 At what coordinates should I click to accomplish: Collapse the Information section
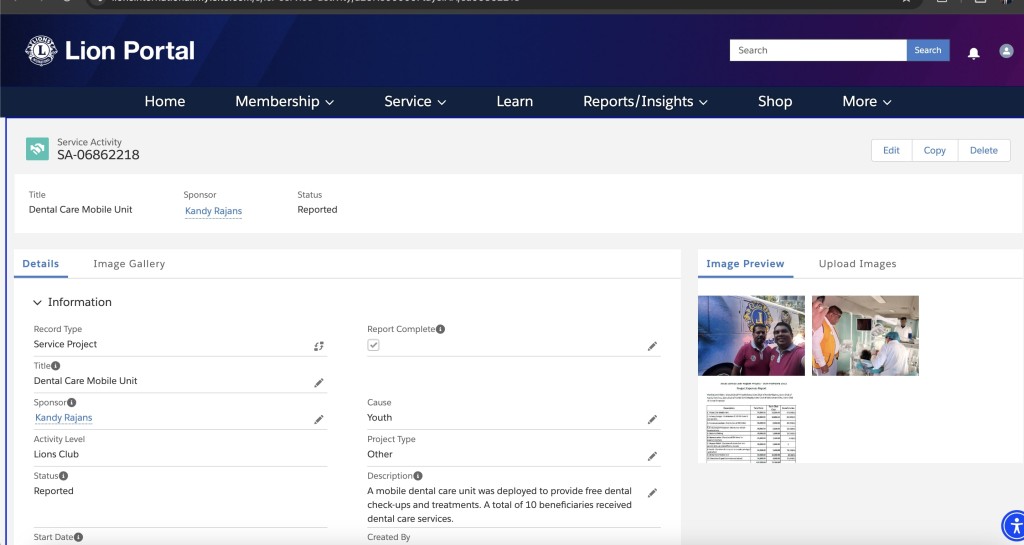[x=37, y=302]
